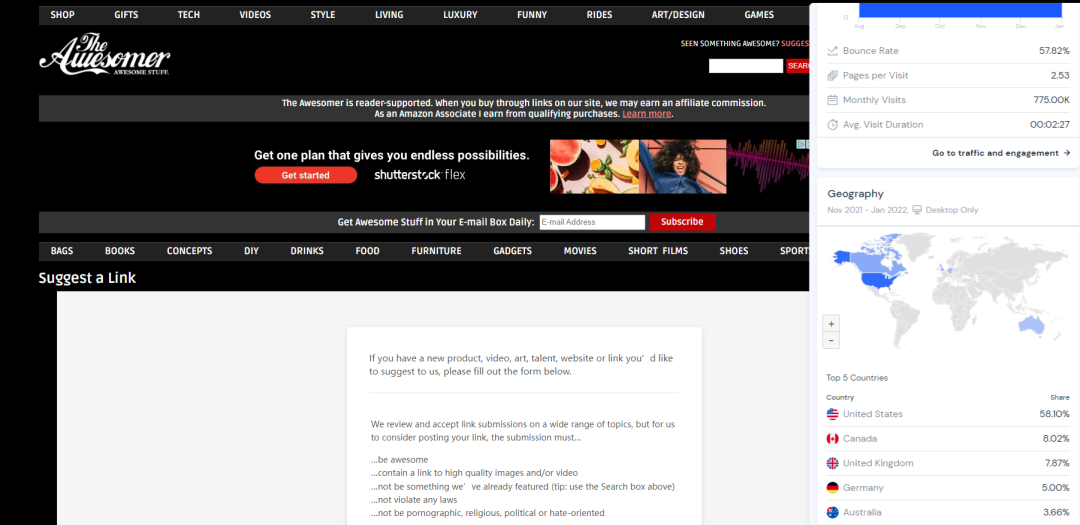Click the E-mail Address input field
This screenshot has height=525, width=1080.
click(x=592, y=222)
